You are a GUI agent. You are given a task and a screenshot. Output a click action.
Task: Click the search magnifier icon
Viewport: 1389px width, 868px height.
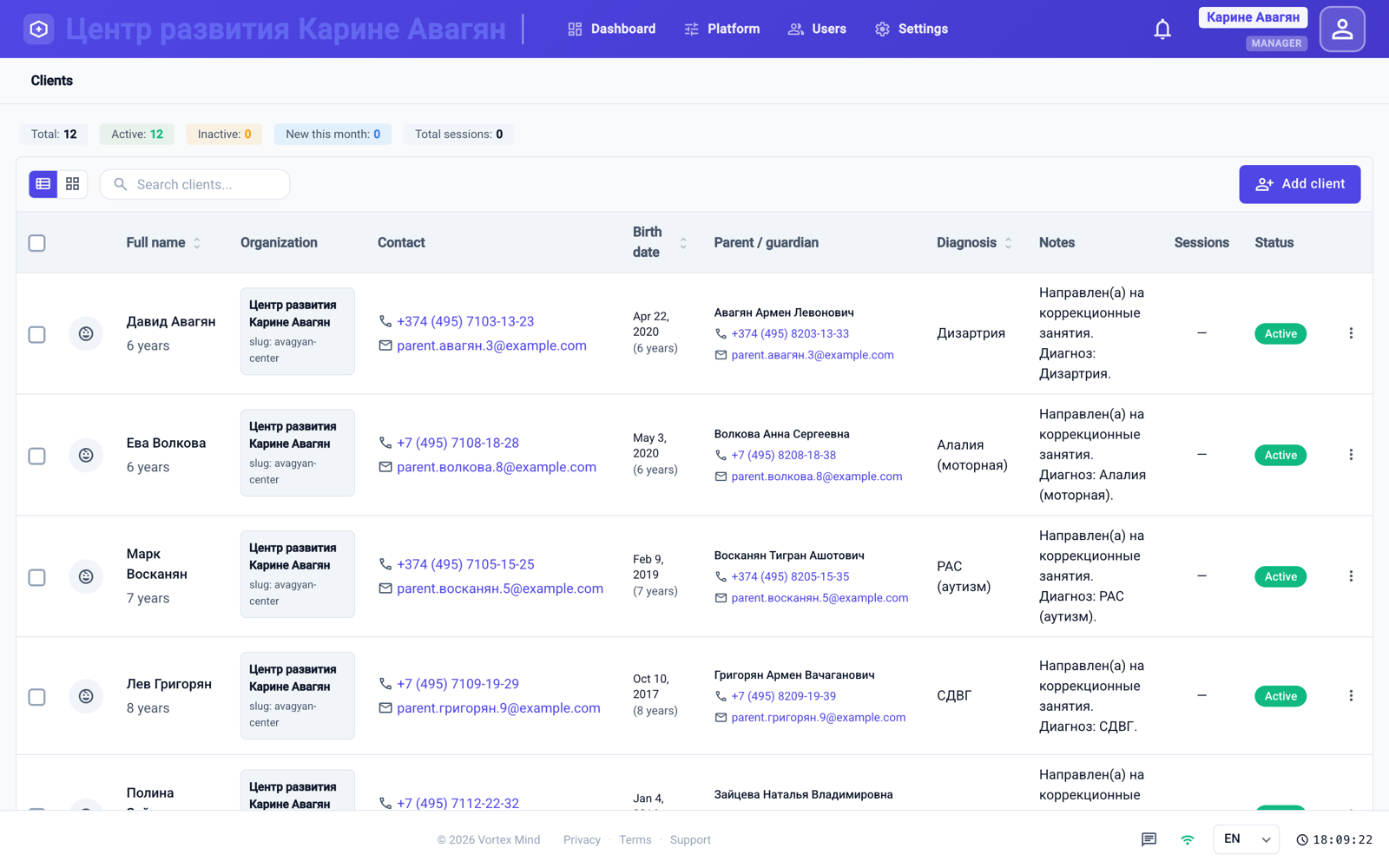[121, 184]
